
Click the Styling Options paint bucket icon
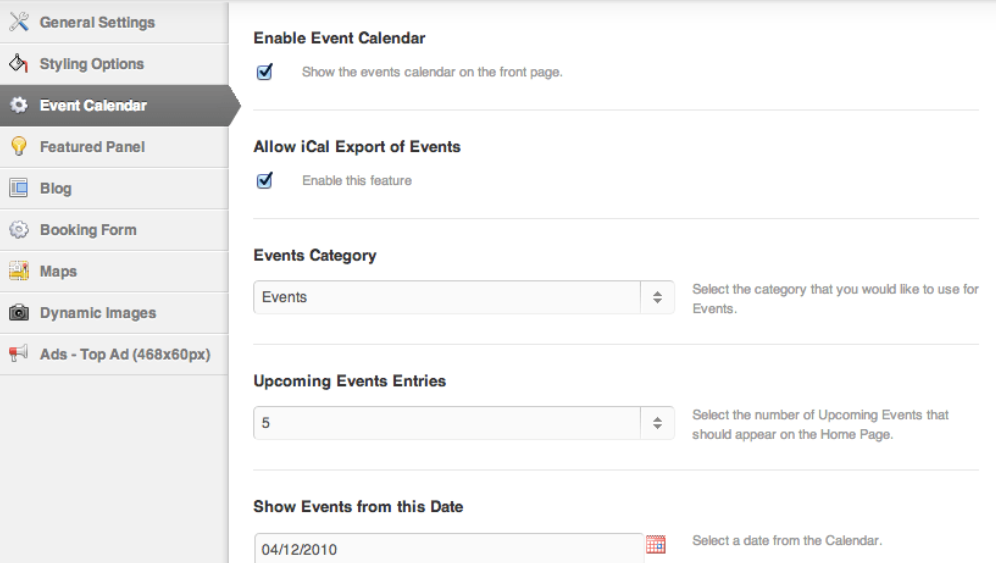pyautogui.click(x=18, y=64)
